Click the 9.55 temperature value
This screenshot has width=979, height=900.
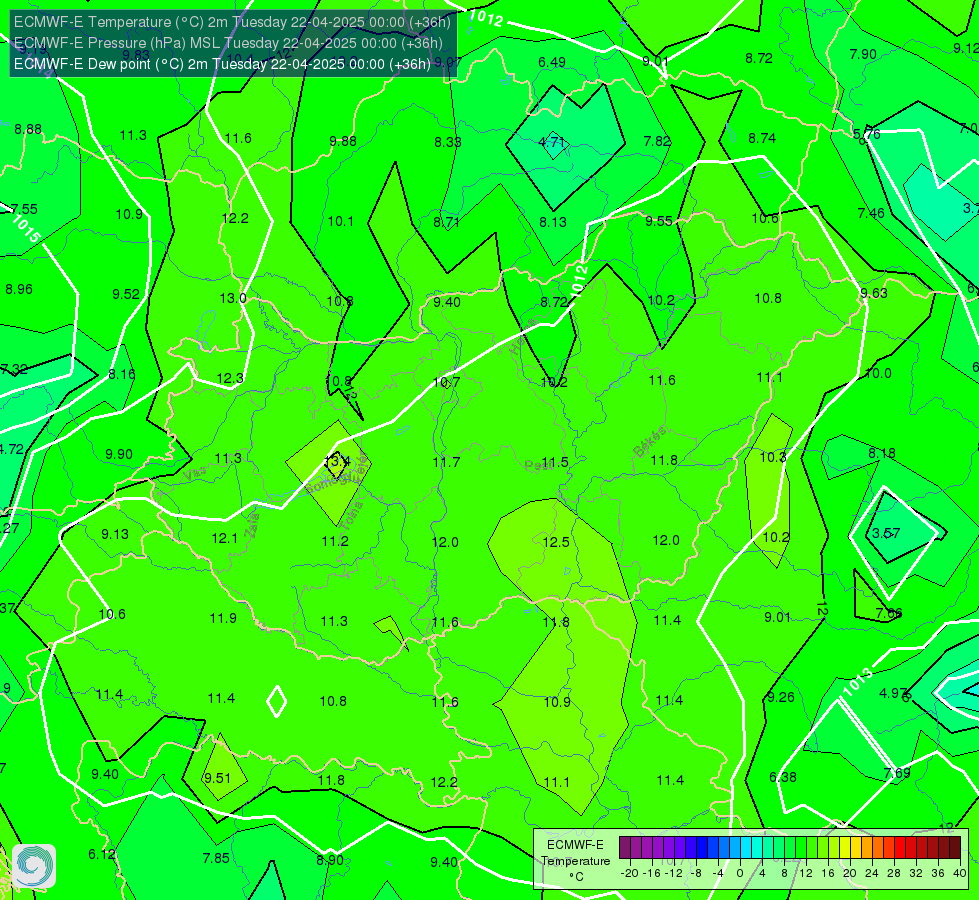tap(659, 221)
